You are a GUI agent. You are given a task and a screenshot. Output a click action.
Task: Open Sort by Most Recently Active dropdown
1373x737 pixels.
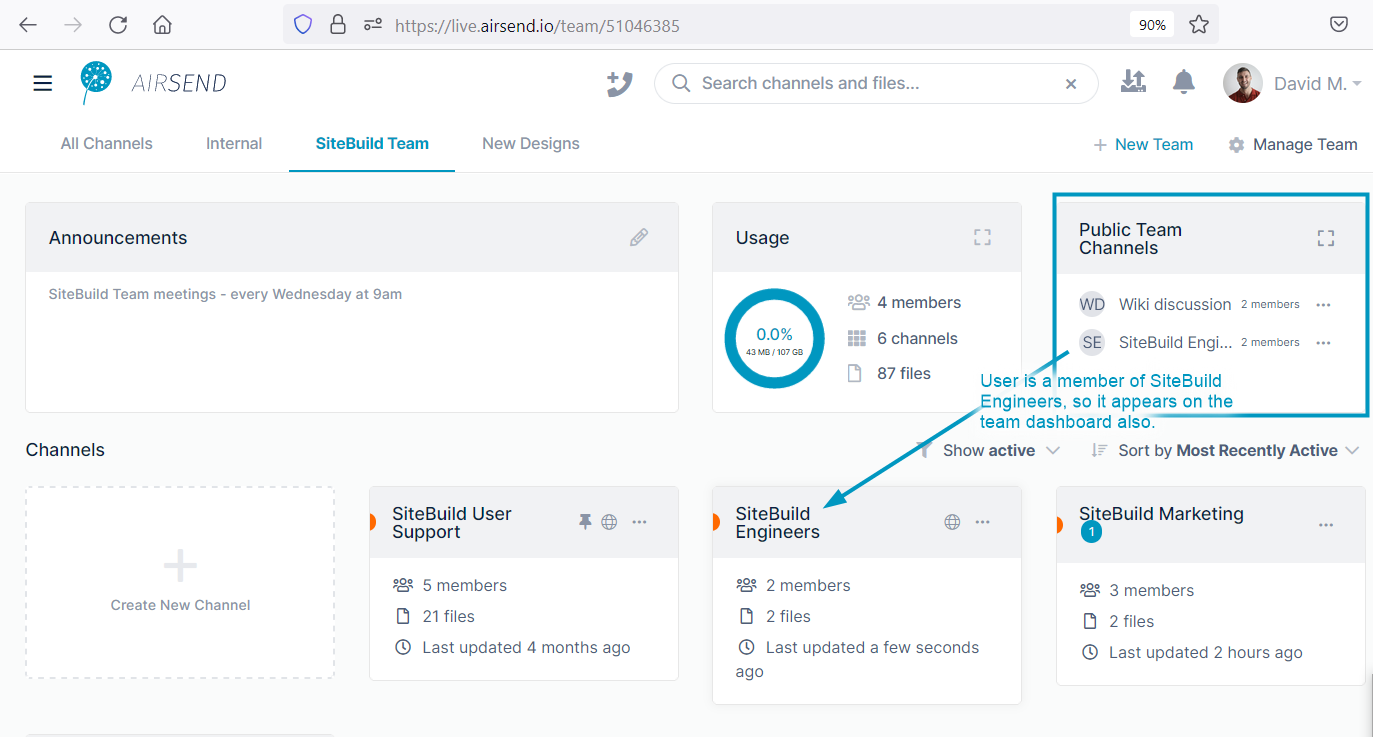[x=1225, y=450]
